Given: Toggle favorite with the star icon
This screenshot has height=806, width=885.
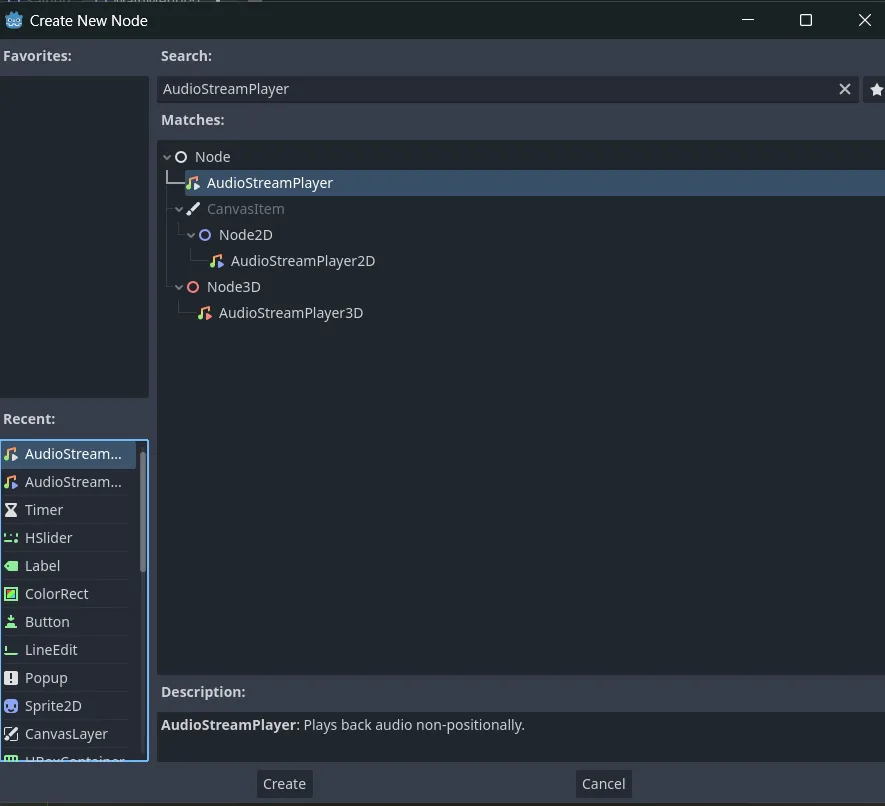Looking at the screenshot, I should point(876,90).
